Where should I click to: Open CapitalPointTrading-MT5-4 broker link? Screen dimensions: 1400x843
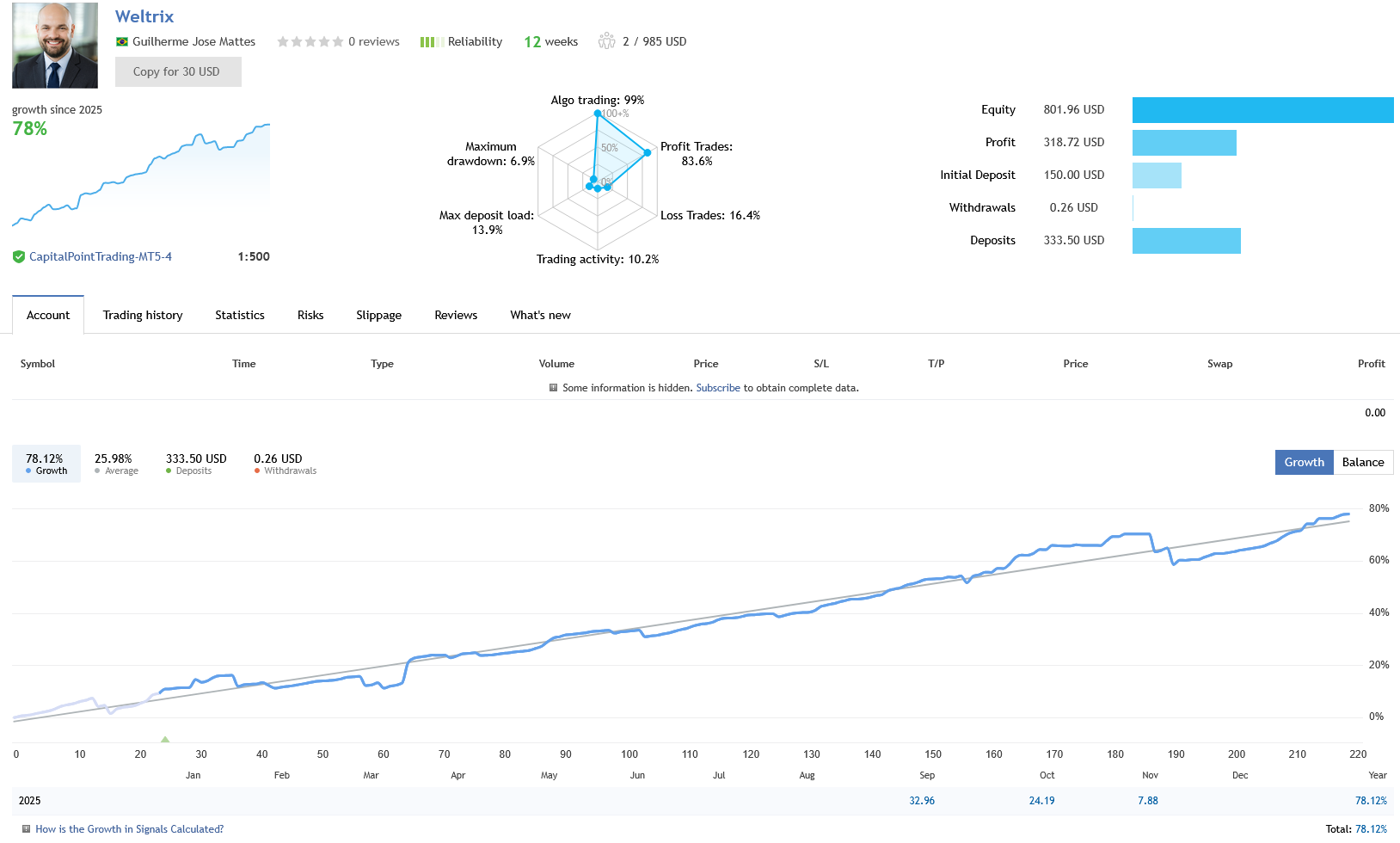[x=101, y=257]
